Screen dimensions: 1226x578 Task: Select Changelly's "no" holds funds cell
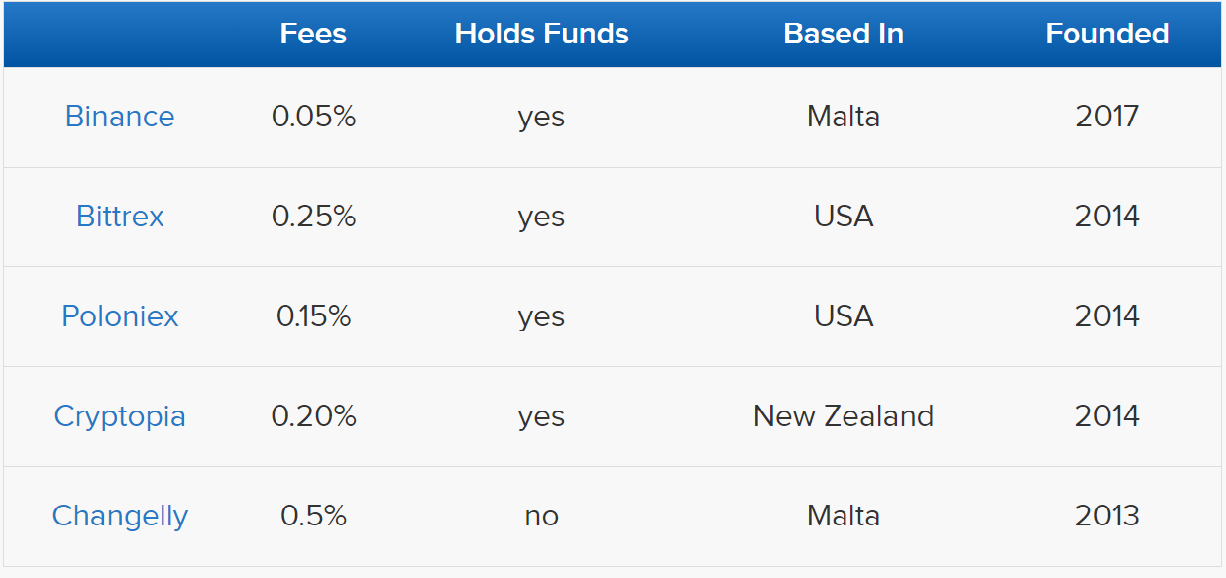541,517
